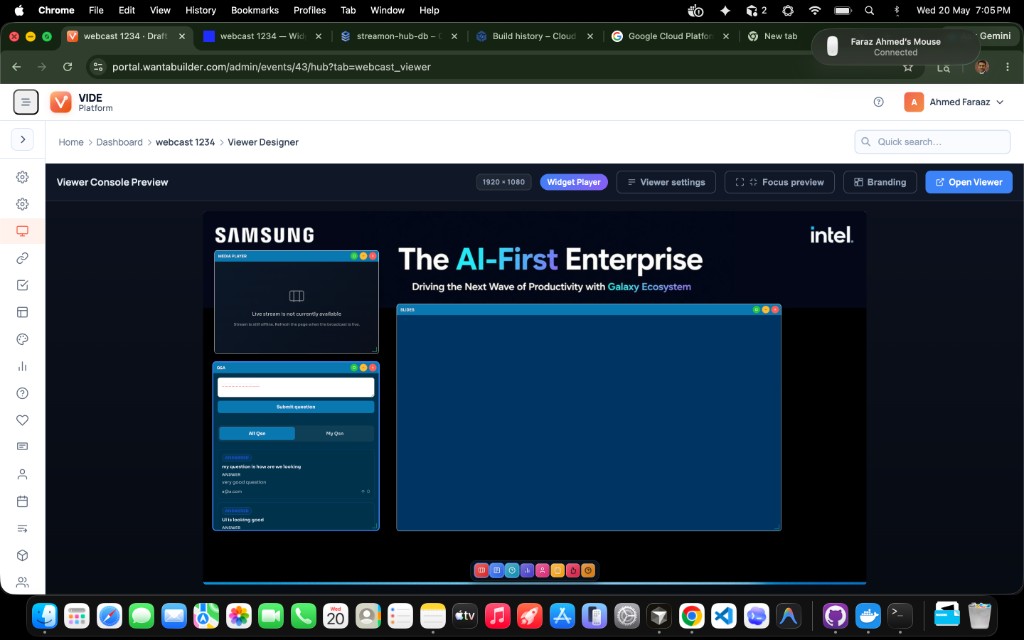Switch to New tab browser tab

pyautogui.click(x=774, y=36)
